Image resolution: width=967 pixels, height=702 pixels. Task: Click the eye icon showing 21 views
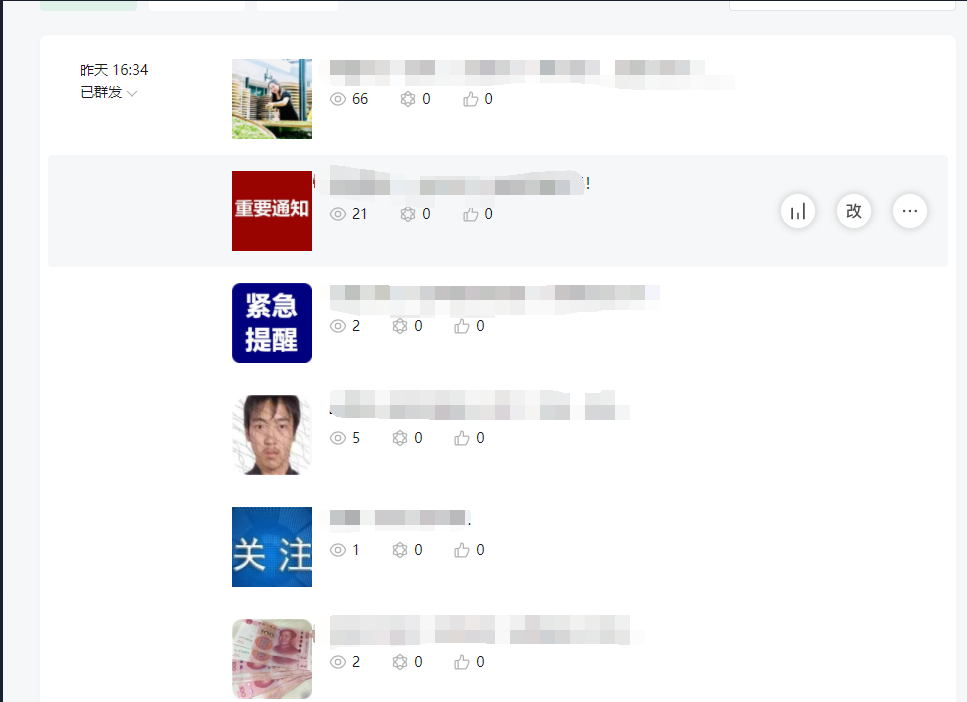[x=337, y=214]
